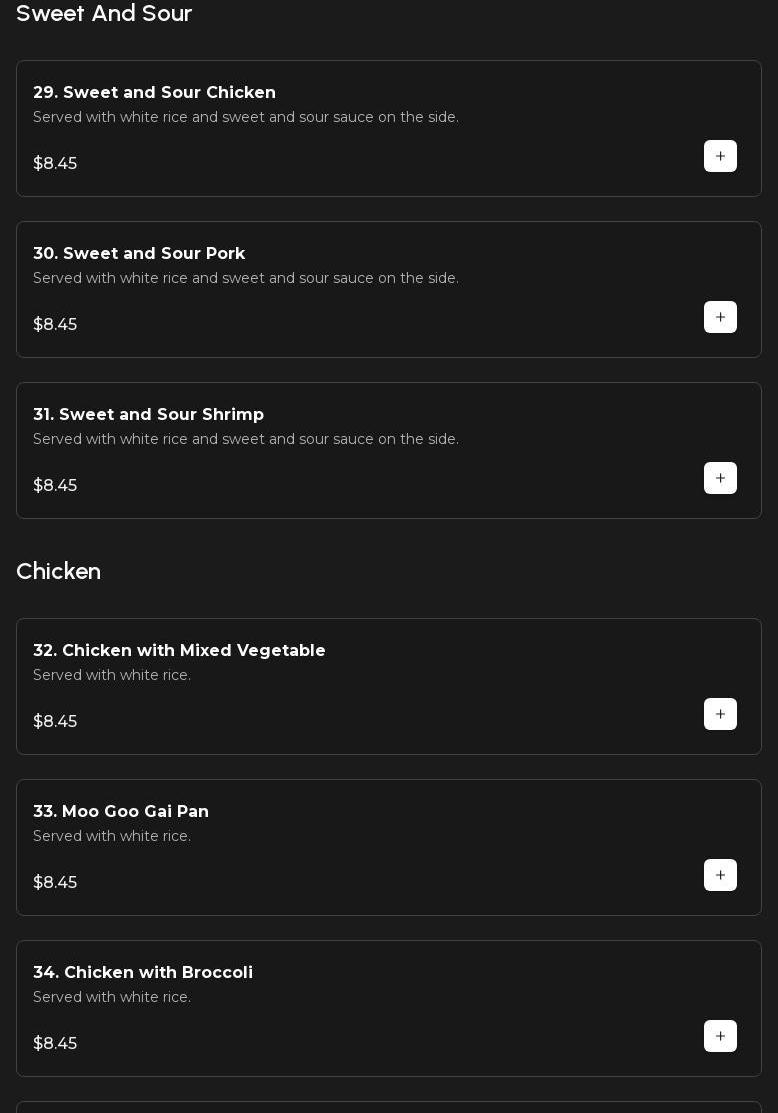Select the Chicken with Broccoli title
The width and height of the screenshot is (778, 1113).
pyautogui.click(x=143, y=973)
